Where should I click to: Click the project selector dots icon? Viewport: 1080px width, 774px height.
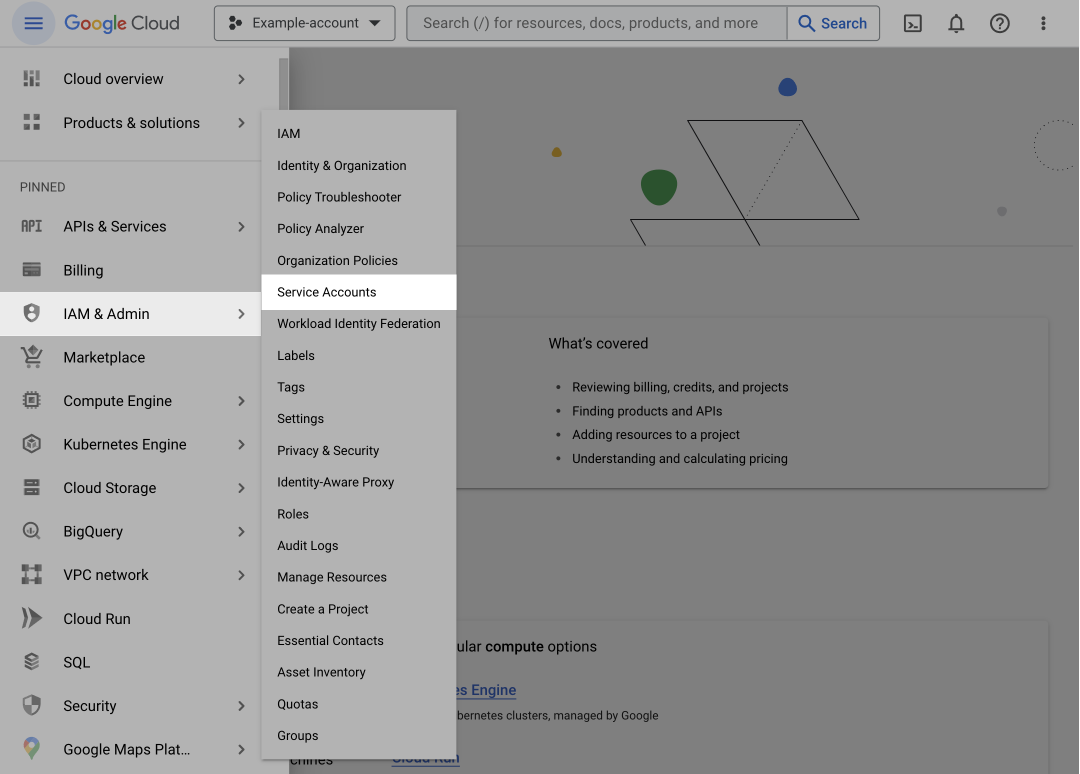(x=235, y=23)
